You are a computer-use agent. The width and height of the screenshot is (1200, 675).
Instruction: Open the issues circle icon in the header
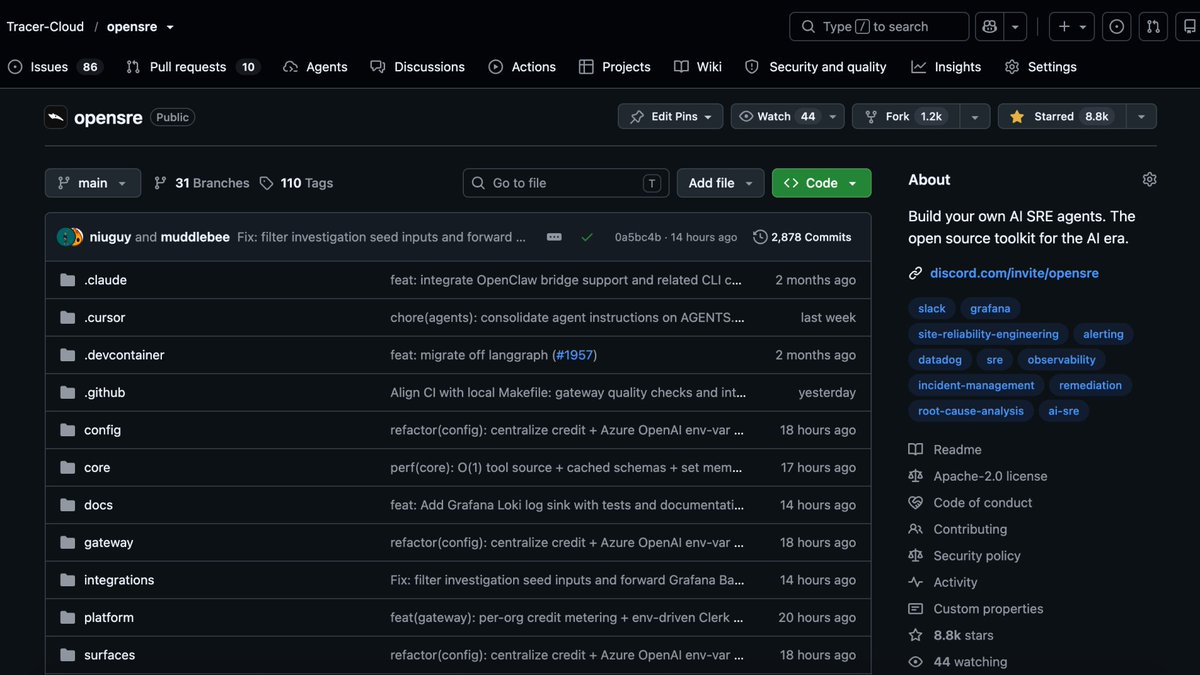(1117, 27)
